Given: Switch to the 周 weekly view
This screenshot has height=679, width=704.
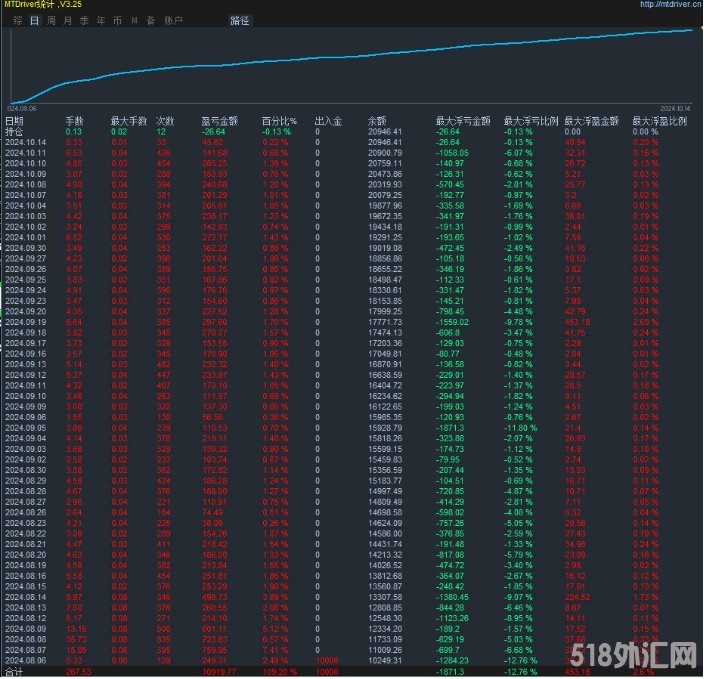Looking at the screenshot, I should [x=51, y=20].
